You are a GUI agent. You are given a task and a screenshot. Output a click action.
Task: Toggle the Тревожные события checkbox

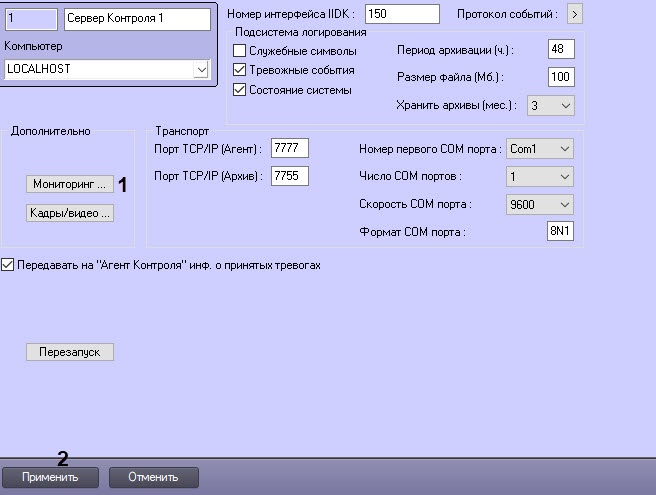(x=239, y=70)
